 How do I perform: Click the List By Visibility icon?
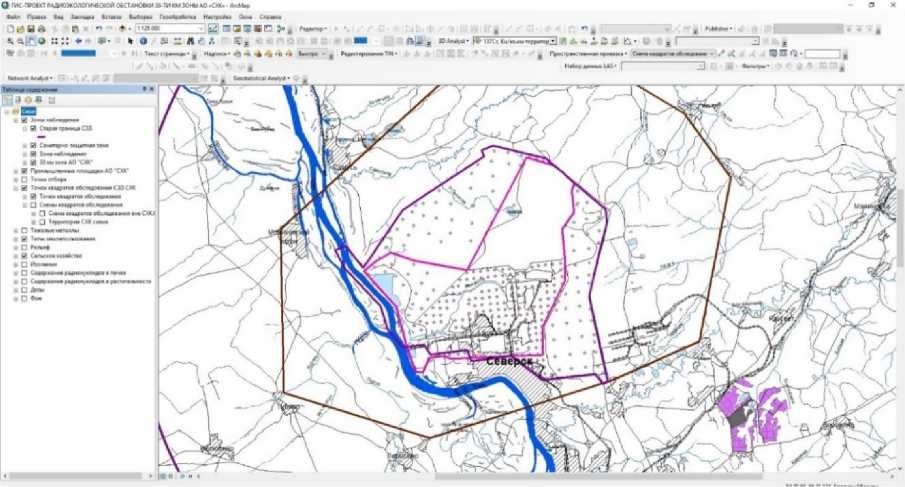(x=28, y=100)
